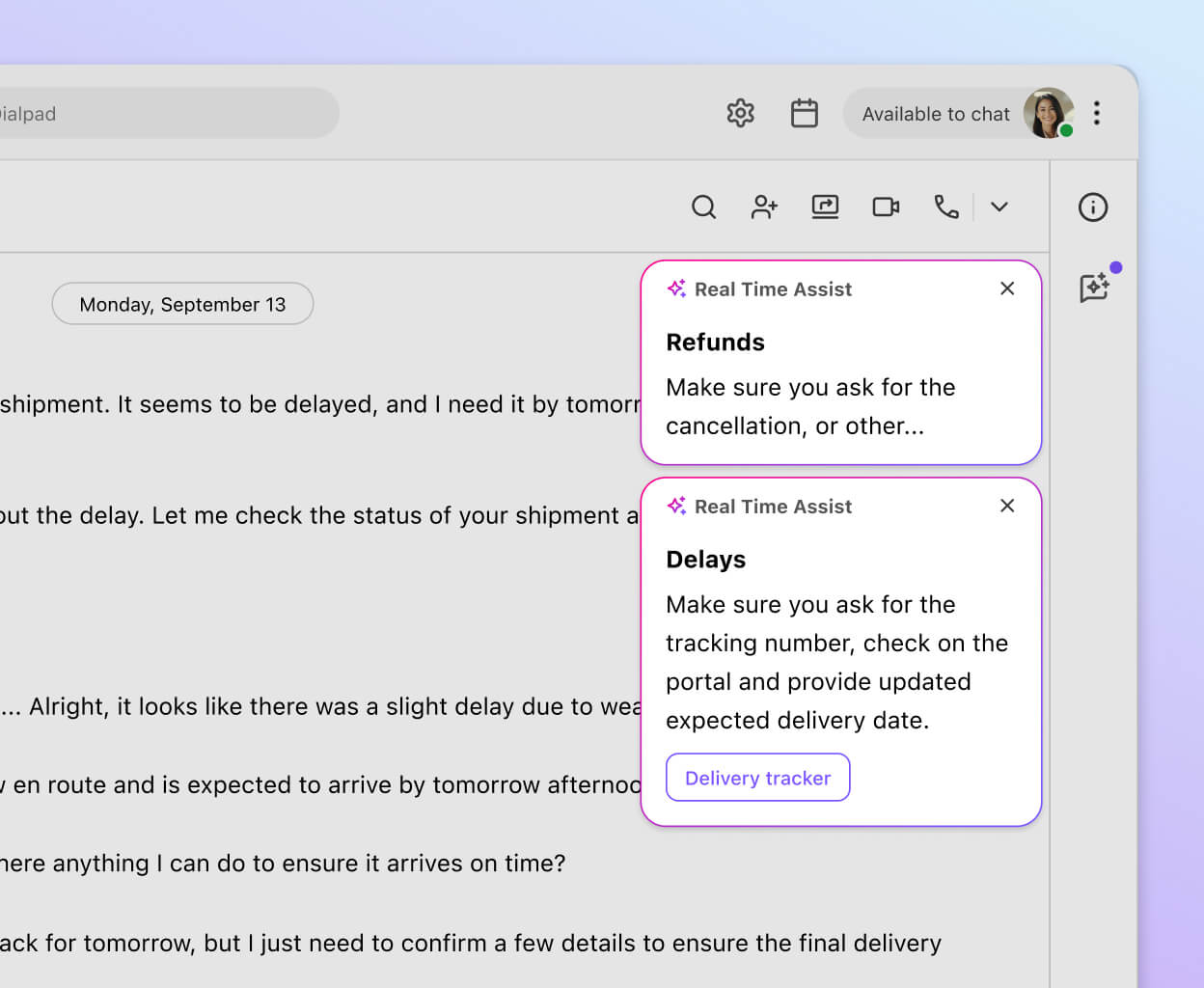Open the settings gear
Image resolution: width=1204 pixels, height=988 pixels.
coord(740,113)
